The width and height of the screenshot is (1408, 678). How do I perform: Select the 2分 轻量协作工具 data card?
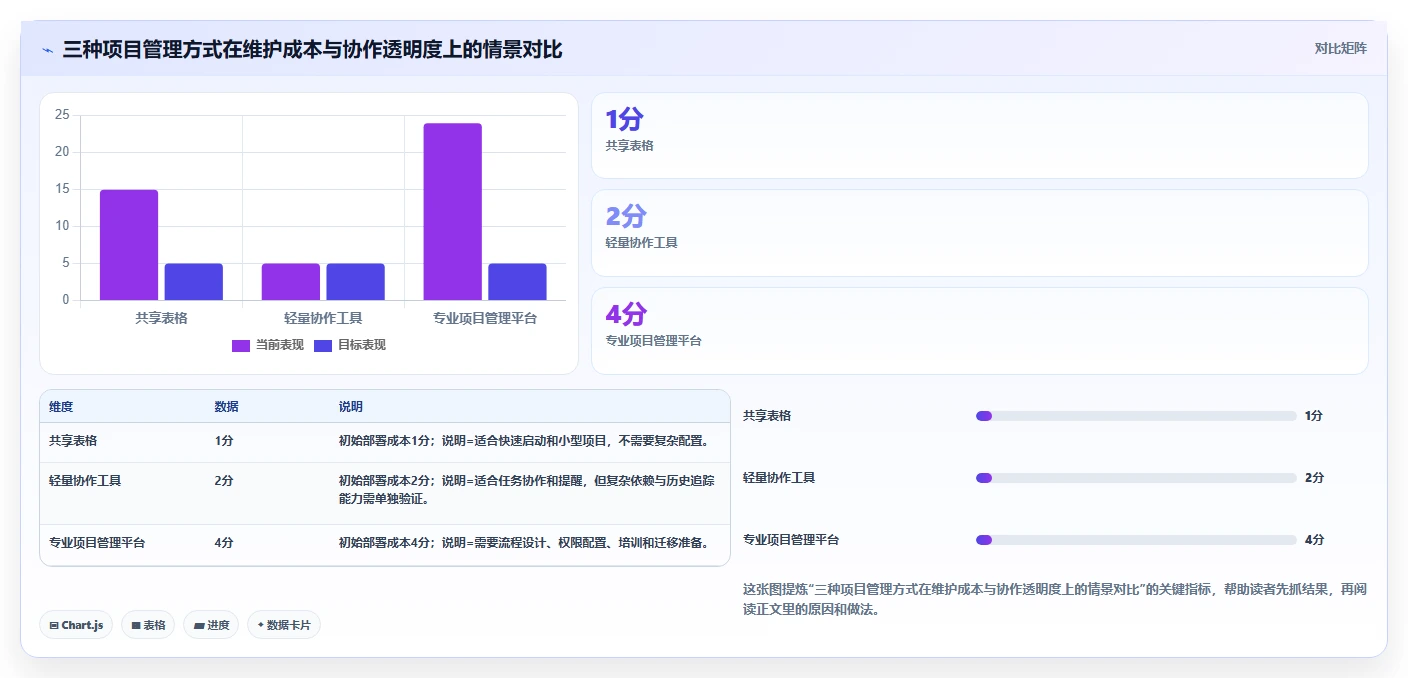point(980,233)
